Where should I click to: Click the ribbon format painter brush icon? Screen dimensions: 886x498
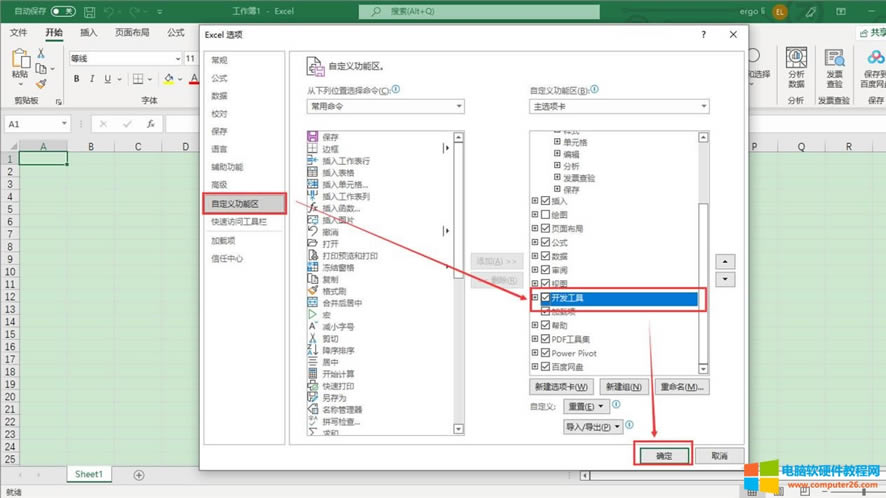click(x=41, y=84)
